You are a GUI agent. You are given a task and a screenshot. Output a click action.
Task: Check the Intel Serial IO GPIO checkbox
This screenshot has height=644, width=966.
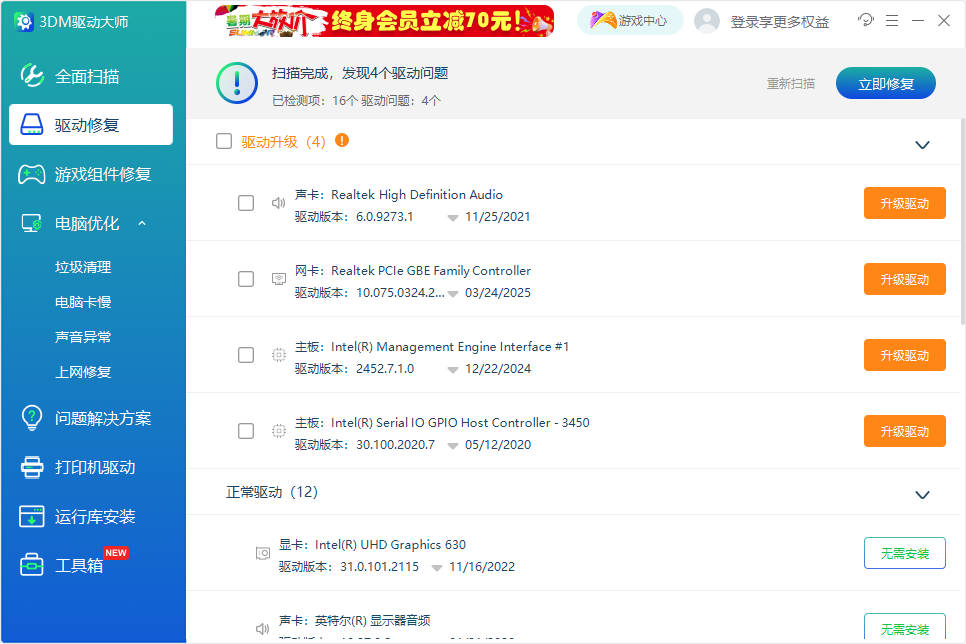(246, 431)
